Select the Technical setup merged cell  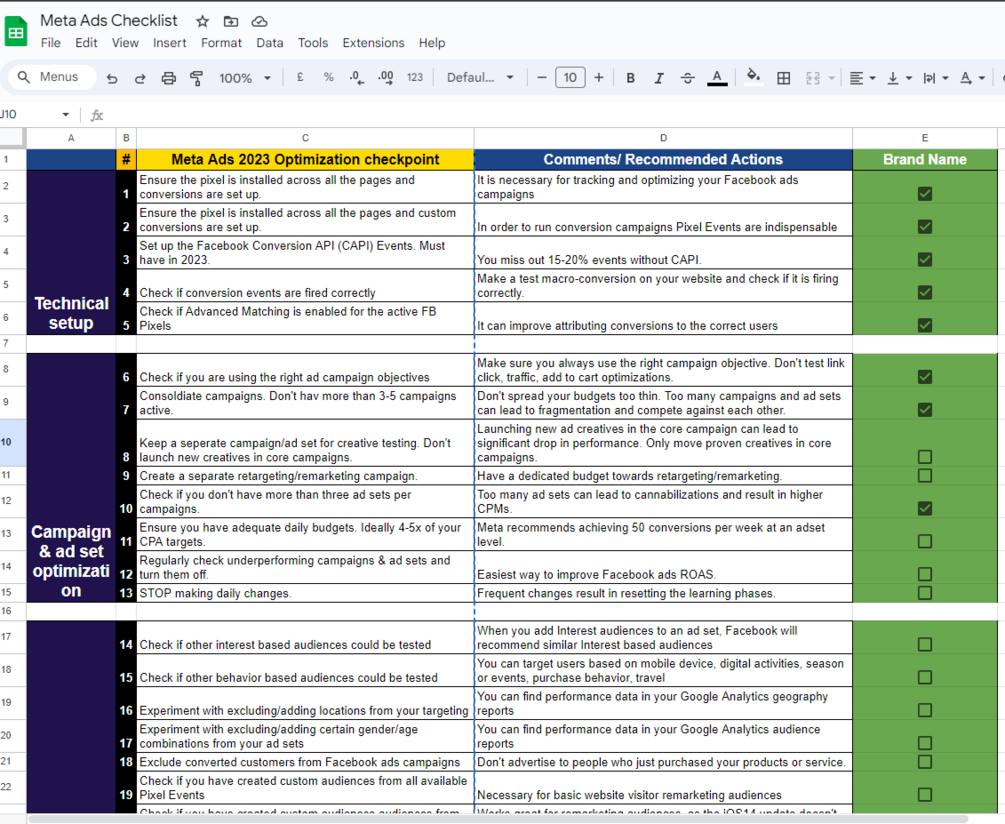click(71, 252)
